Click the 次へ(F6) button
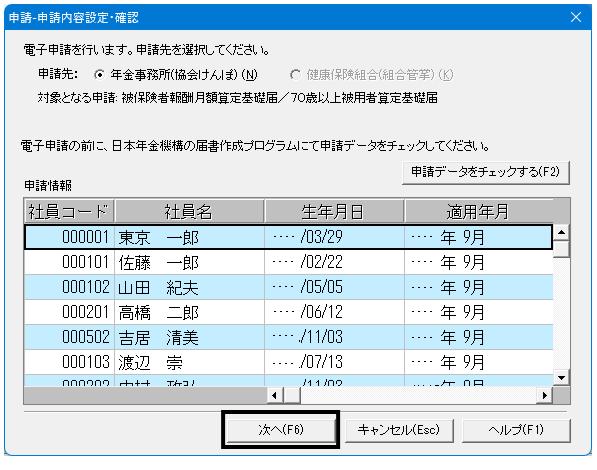This screenshot has height=470, width=597. pos(280,430)
